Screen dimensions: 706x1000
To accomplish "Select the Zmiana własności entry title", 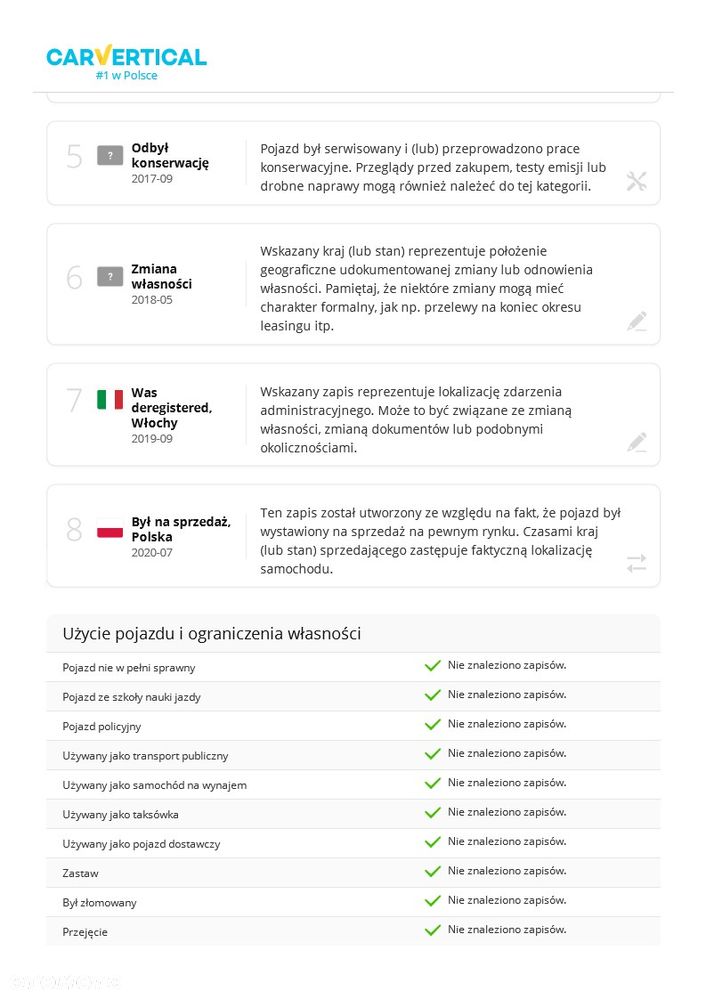I will (x=161, y=276).
